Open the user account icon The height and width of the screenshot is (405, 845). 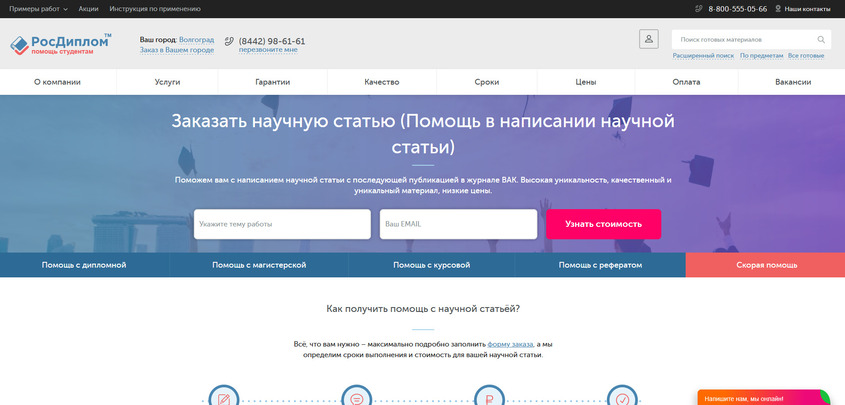point(648,39)
